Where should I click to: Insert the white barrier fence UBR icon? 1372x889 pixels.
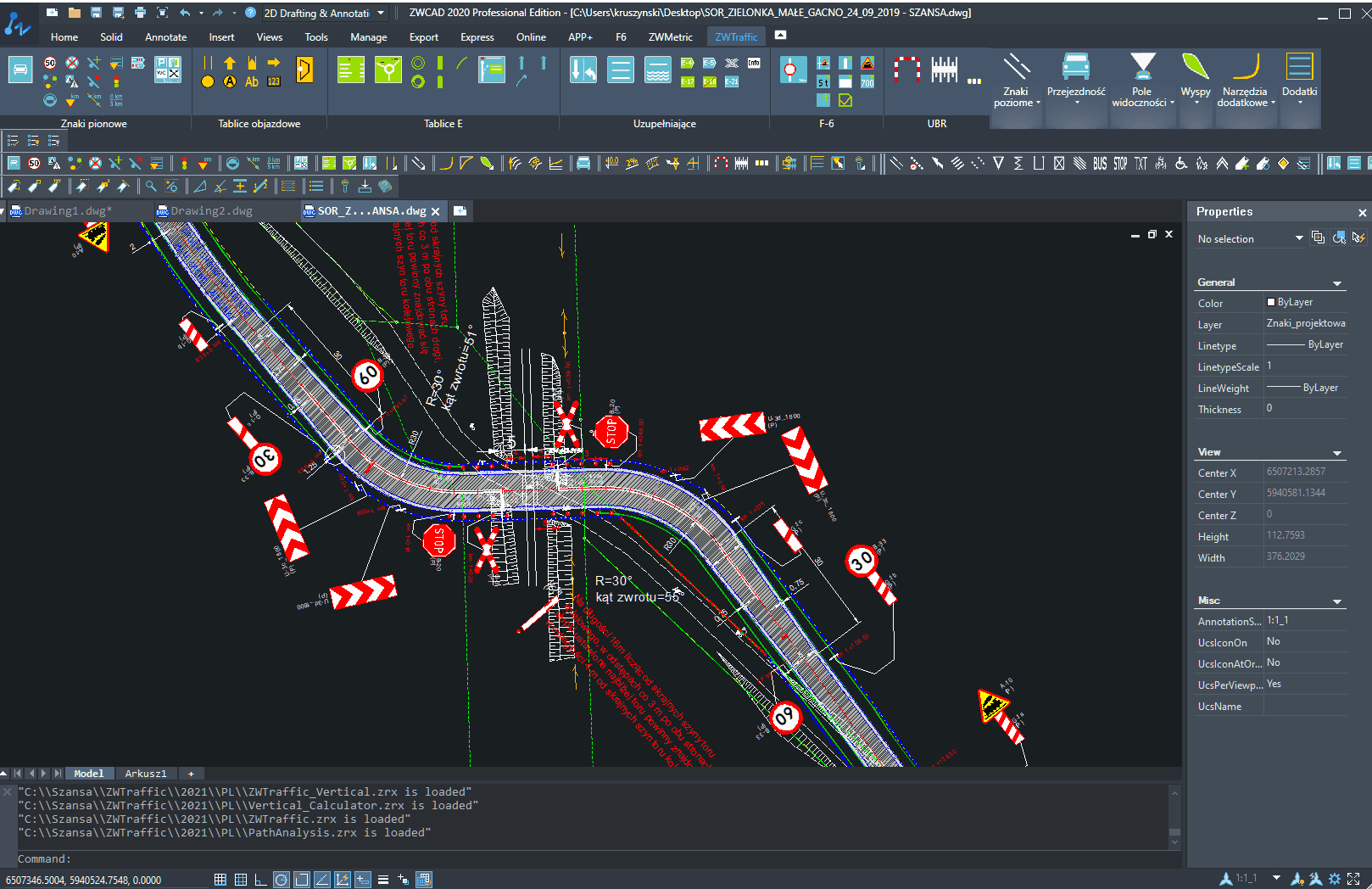944,69
